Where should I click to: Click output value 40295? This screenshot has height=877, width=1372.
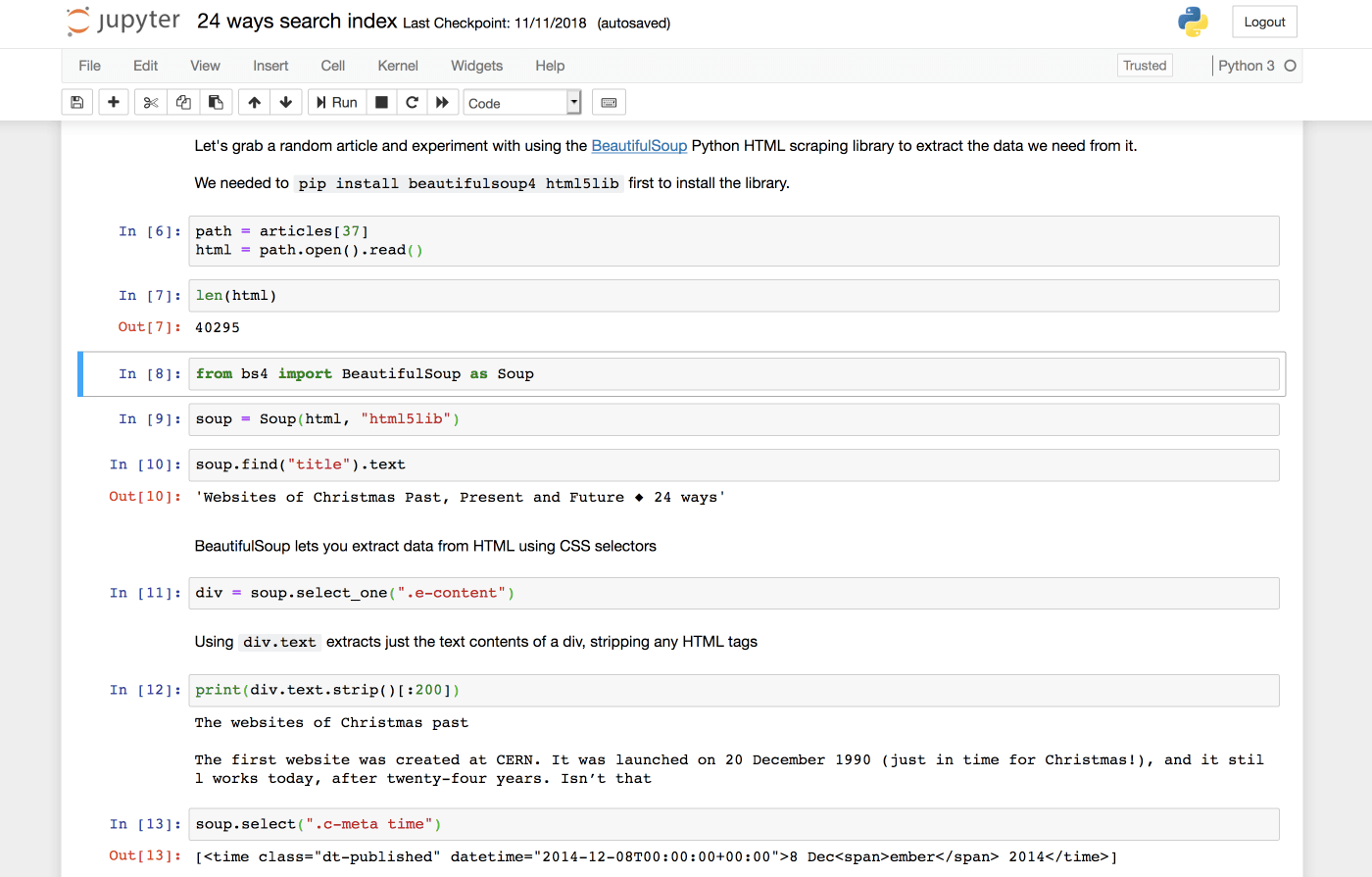[218, 327]
